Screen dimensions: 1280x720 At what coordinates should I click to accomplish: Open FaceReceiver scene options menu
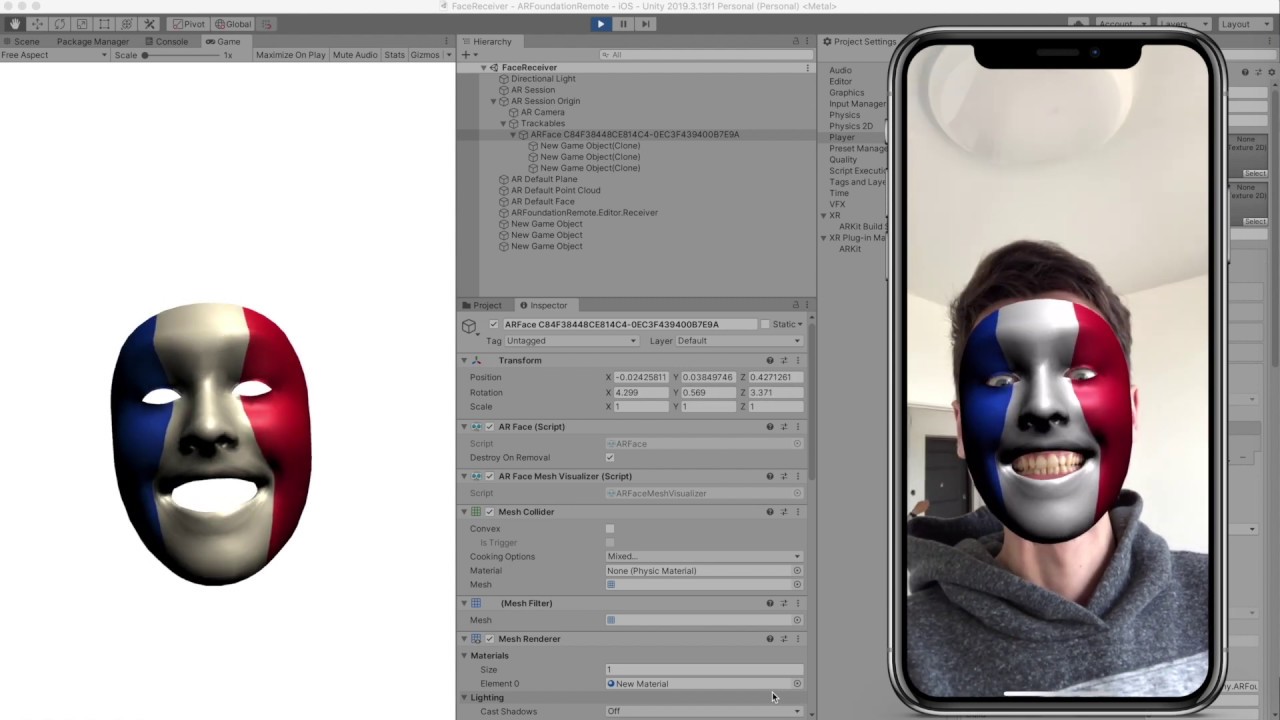807,67
